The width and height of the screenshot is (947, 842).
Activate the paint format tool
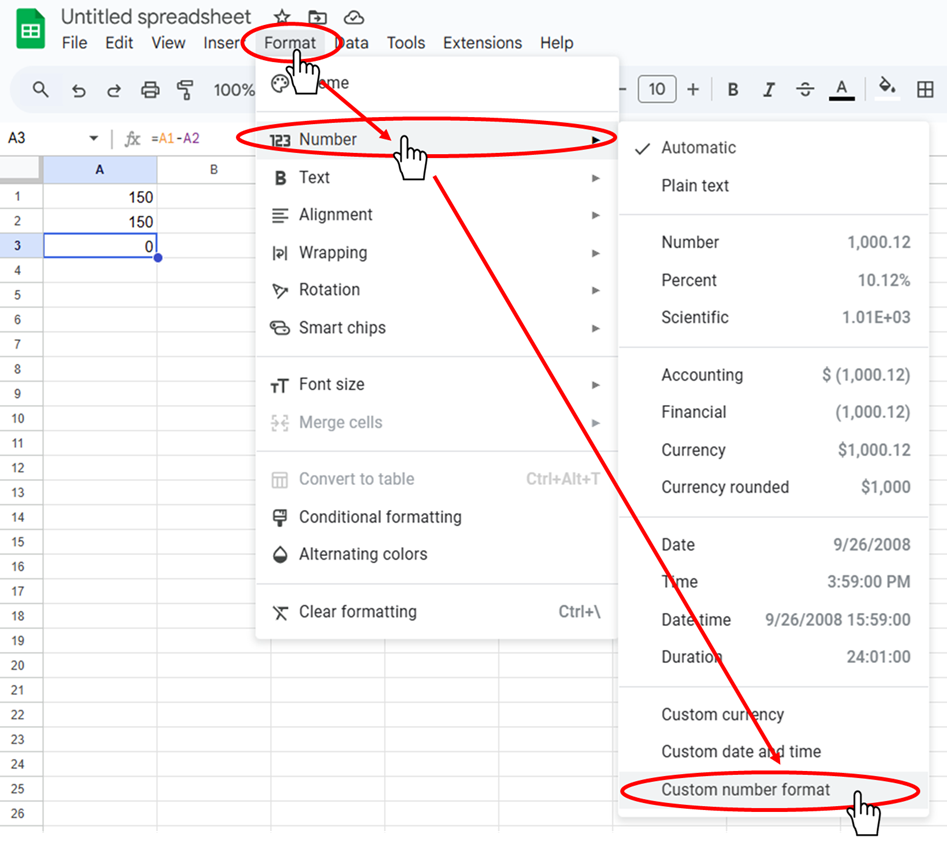point(185,91)
